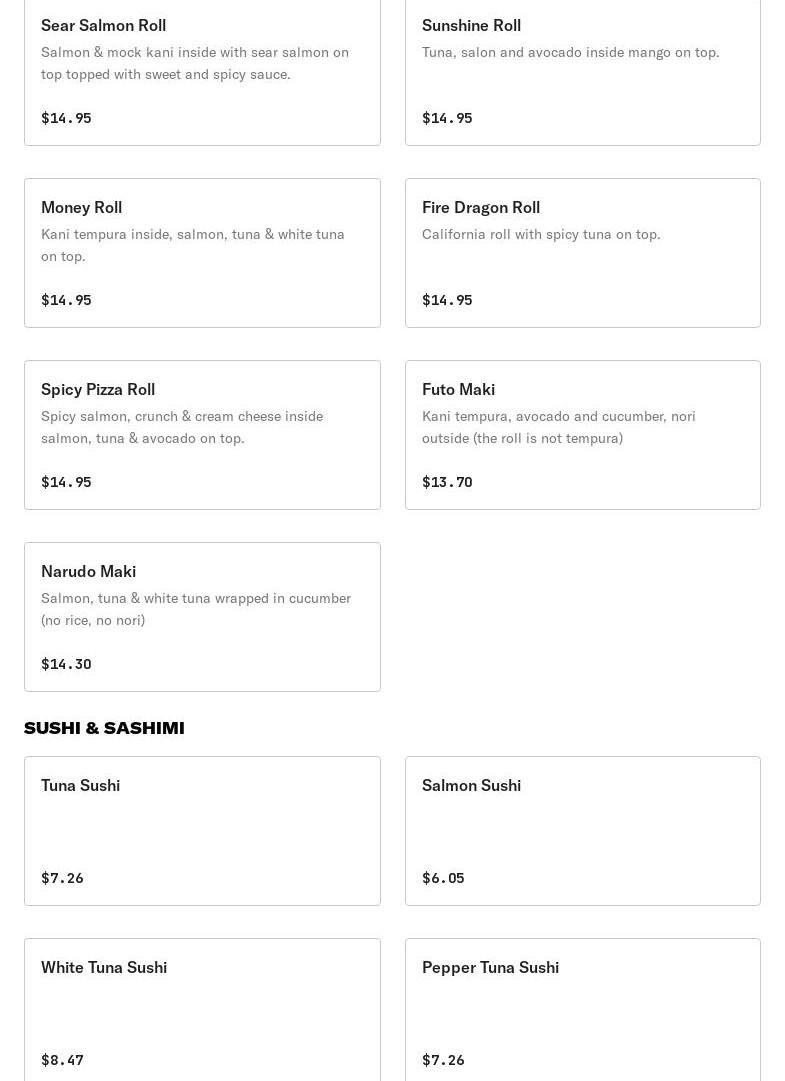Open the White Tuna Sushi item
Screen dimensions: 785x1081
[x=202, y=1010]
